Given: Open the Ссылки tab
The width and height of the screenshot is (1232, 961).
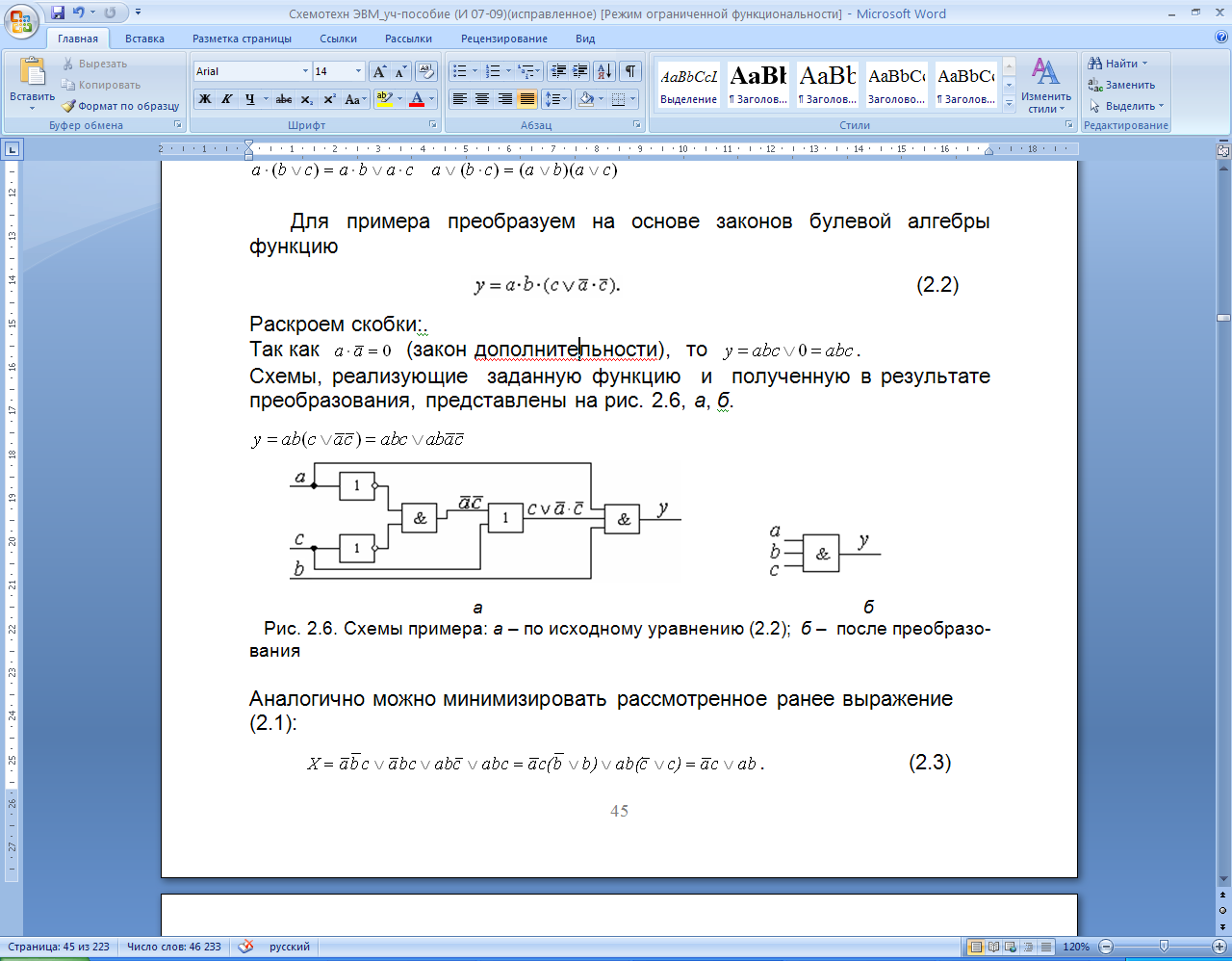Looking at the screenshot, I should tap(339, 39).
